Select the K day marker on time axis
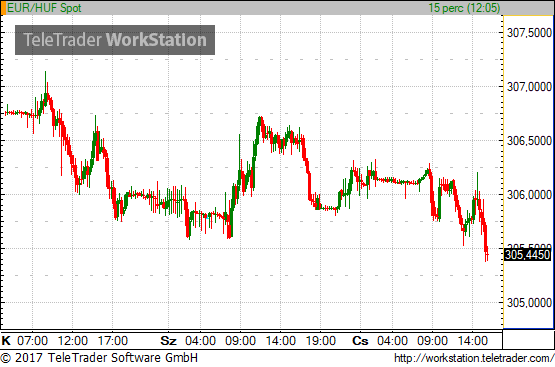Screen dimensions: 555x367 point(6,340)
